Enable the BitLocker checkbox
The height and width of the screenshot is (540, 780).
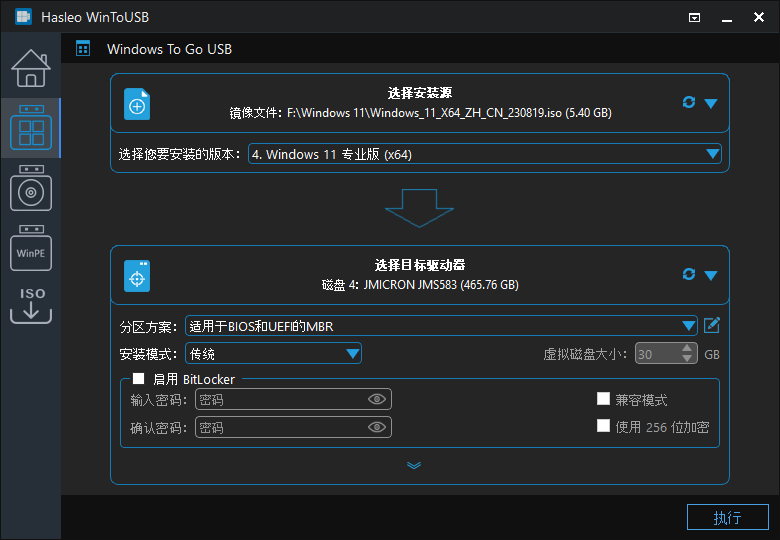click(139, 379)
